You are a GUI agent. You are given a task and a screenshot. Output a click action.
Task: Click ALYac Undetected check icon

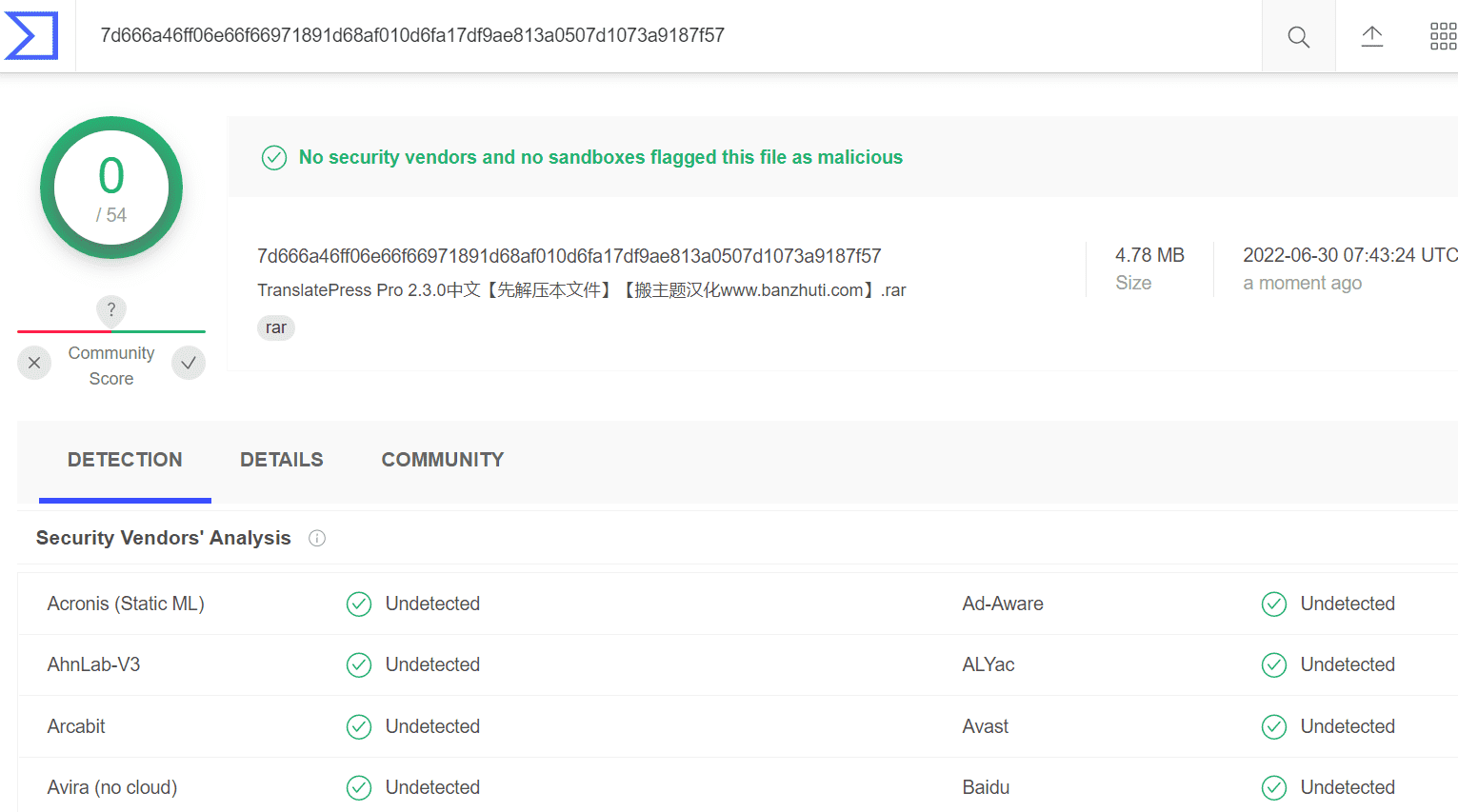[x=1274, y=665]
